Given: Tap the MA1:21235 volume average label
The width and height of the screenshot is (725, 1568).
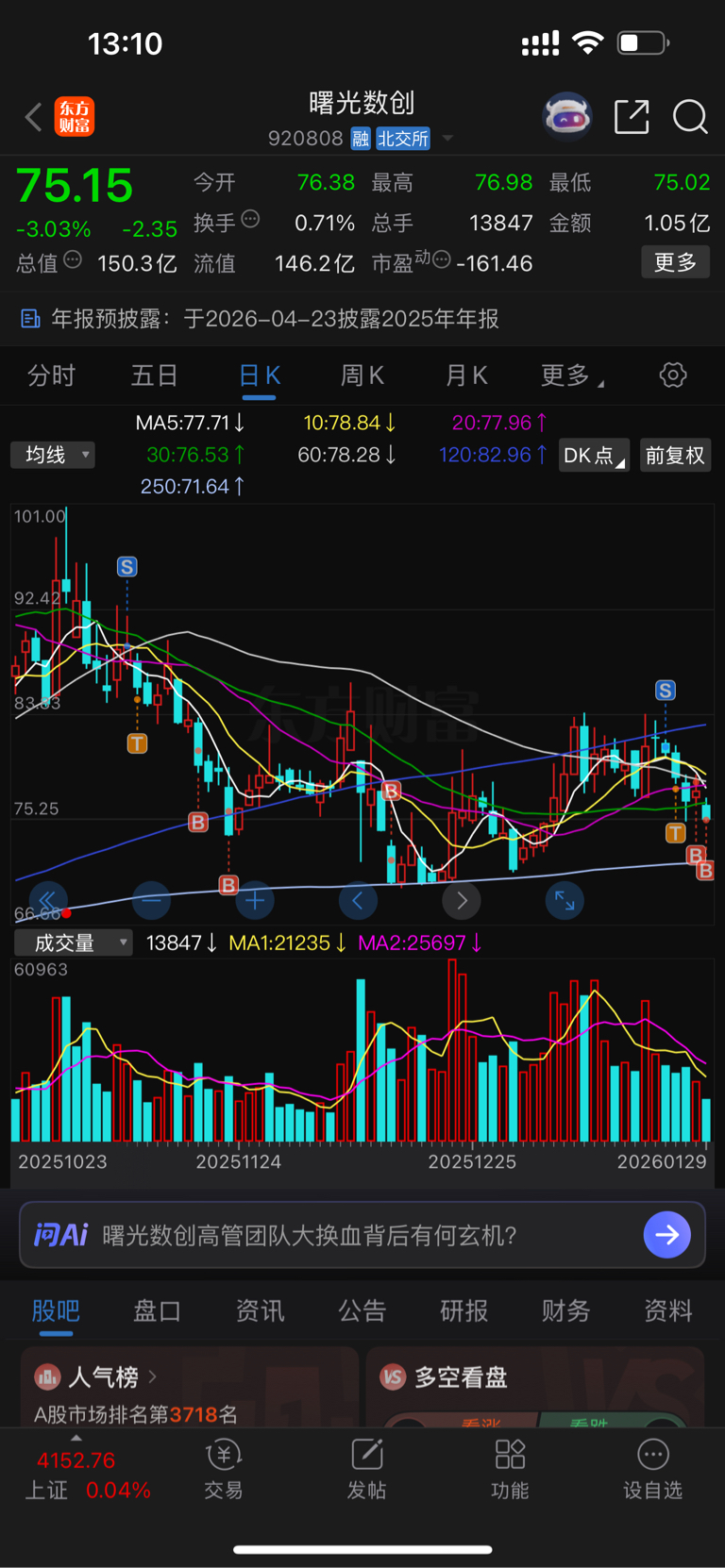Looking at the screenshot, I should coord(288,942).
